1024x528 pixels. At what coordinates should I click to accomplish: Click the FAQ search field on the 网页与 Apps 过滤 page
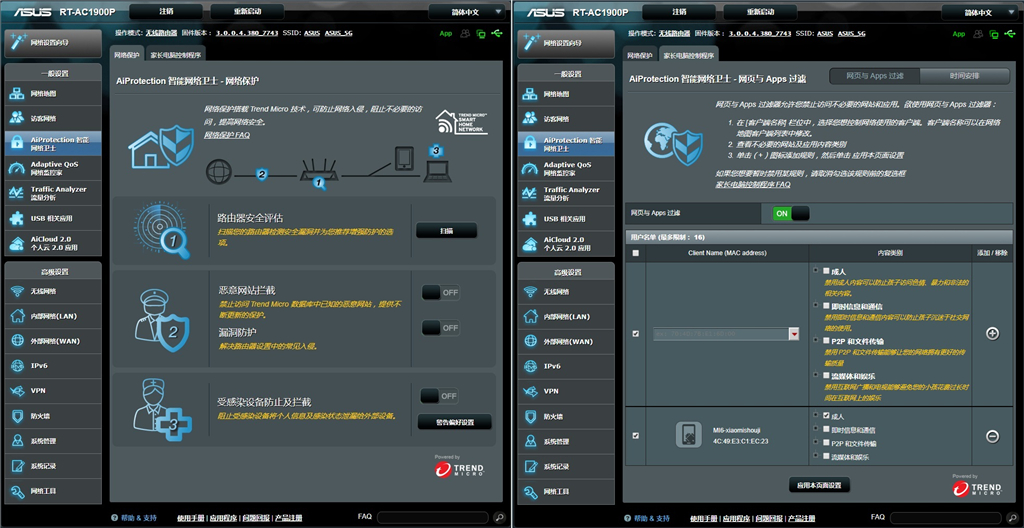(x=947, y=517)
